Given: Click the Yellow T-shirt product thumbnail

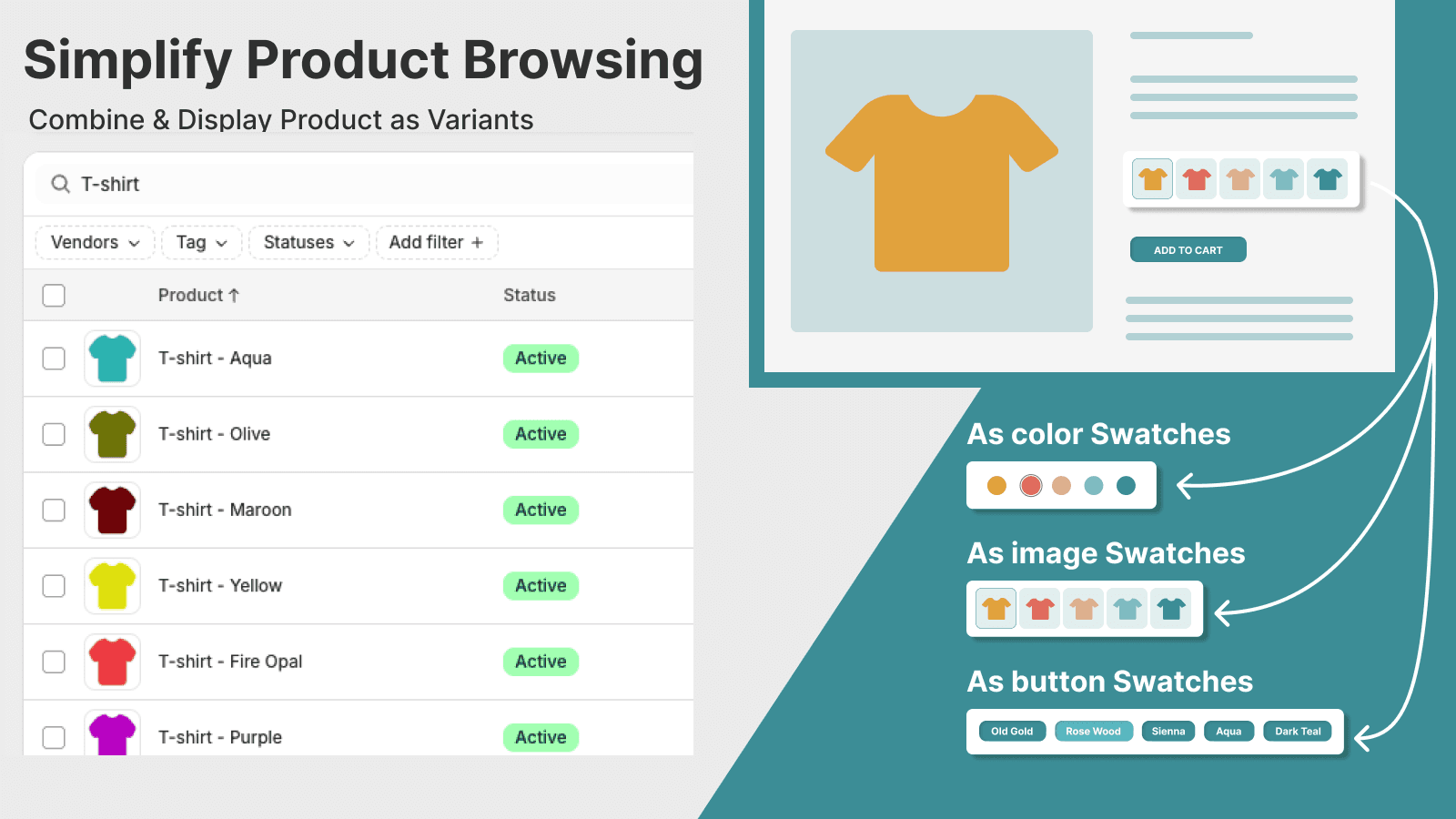Looking at the screenshot, I should point(113,586).
